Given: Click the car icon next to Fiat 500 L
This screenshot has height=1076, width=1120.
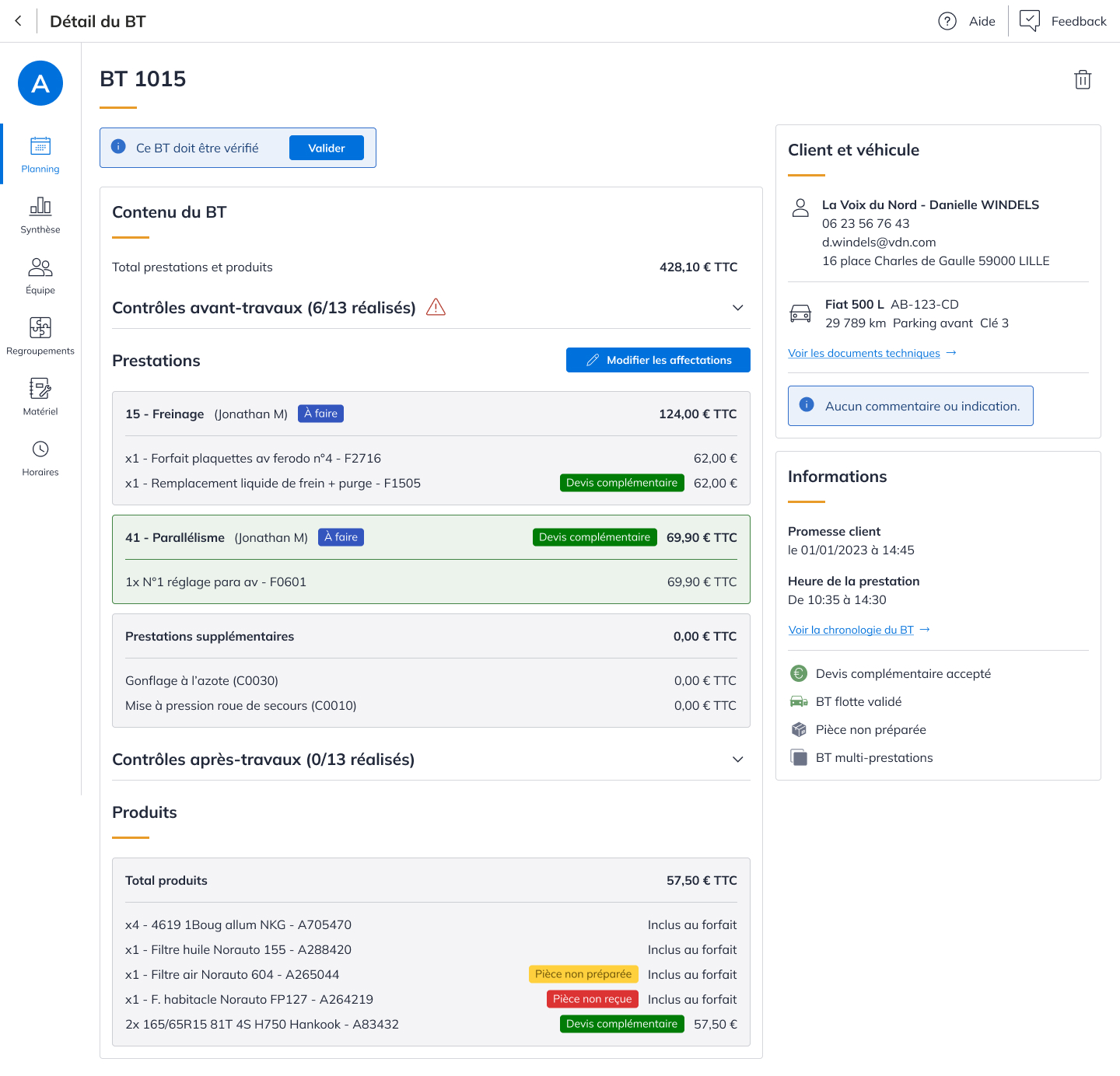Looking at the screenshot, I should pyautogui.click(x=800, y=313).
